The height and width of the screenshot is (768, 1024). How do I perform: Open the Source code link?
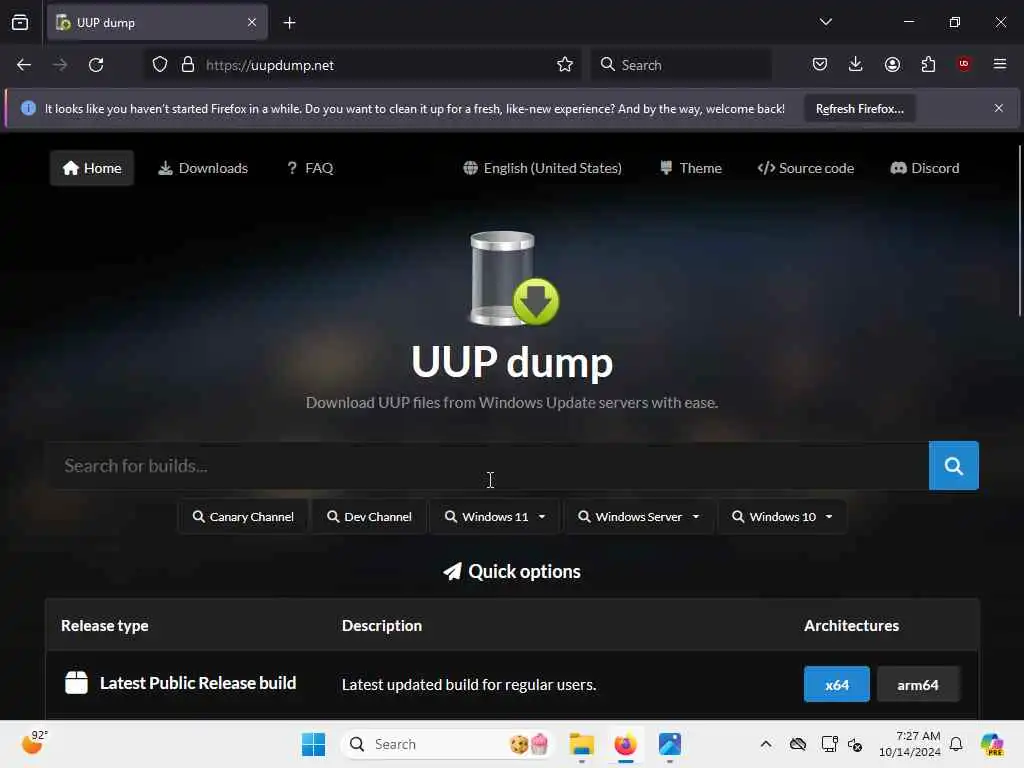coord(806,168)
